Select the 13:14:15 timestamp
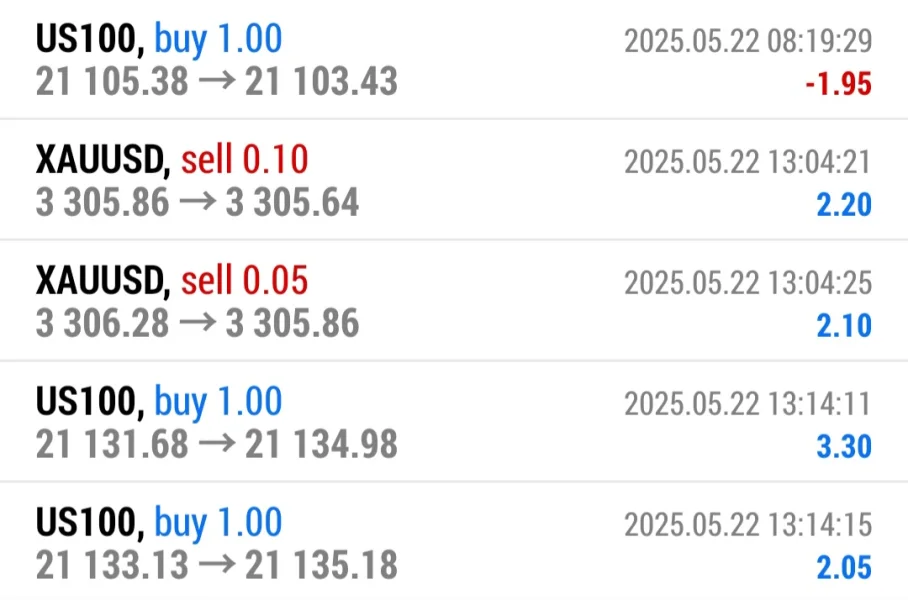The image size is (908, 600). [x=748, y=524]
